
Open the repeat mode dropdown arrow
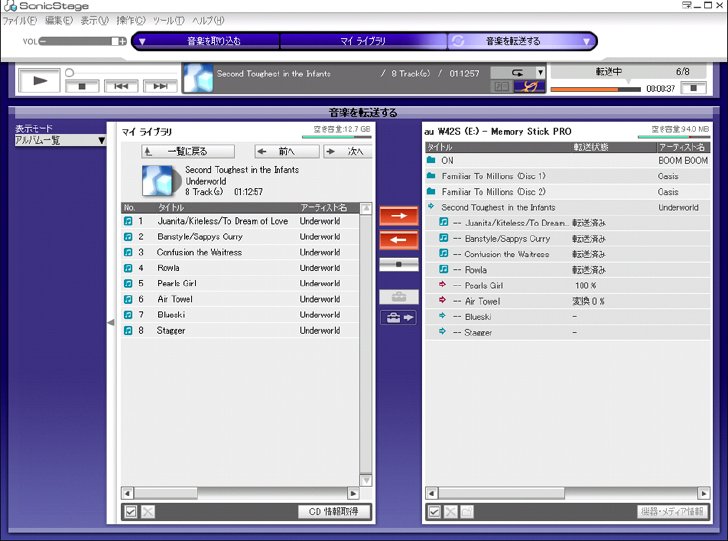[x=540, y=72]
